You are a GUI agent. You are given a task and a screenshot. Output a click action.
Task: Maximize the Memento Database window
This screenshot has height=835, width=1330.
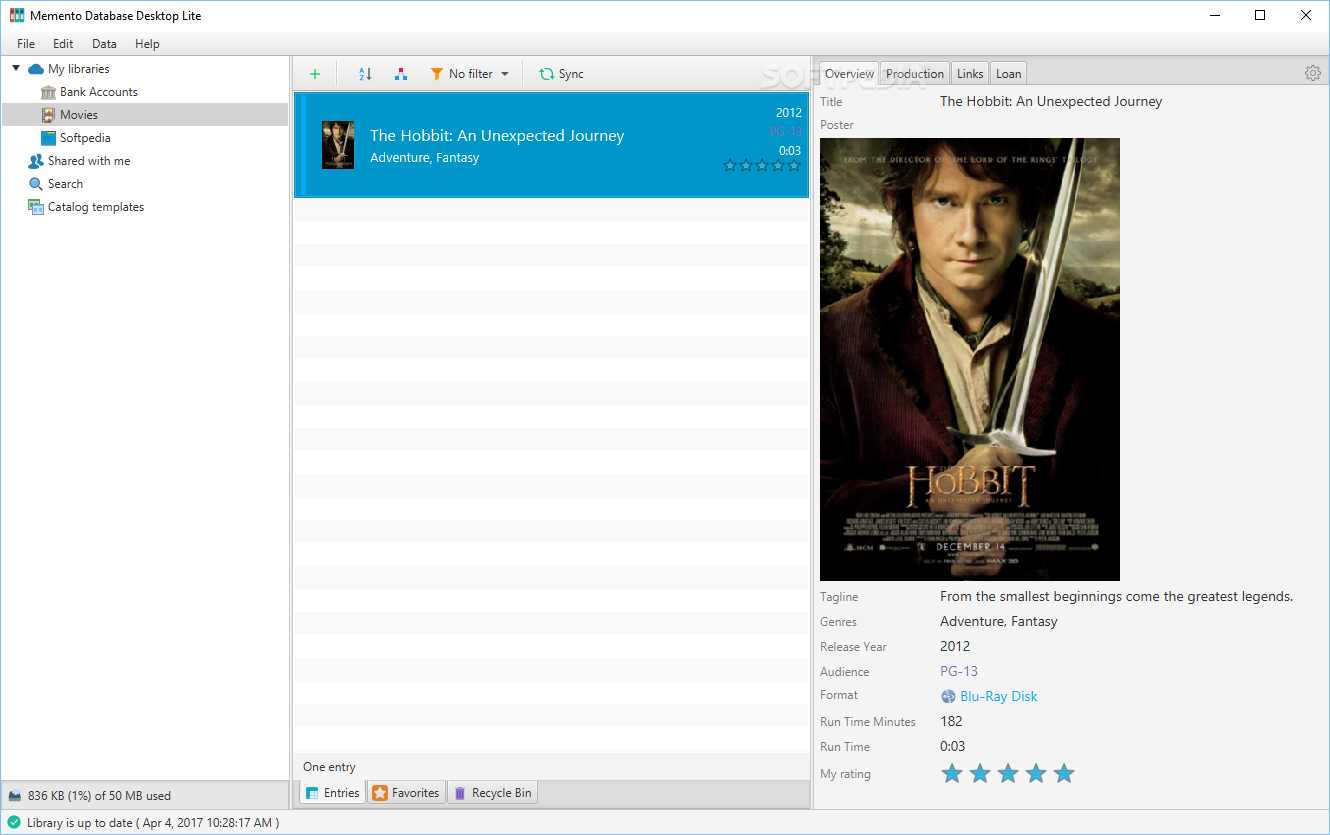[x=1260, y=15]
